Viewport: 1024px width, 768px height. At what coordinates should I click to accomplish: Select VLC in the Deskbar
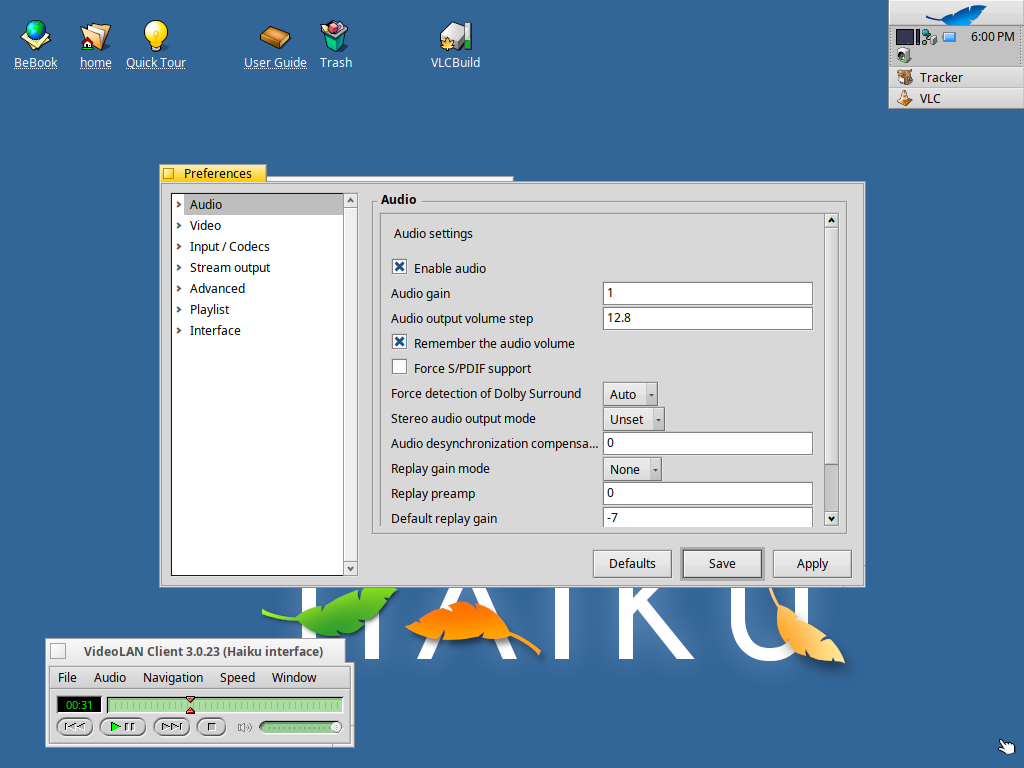click(x=956, y=98)
